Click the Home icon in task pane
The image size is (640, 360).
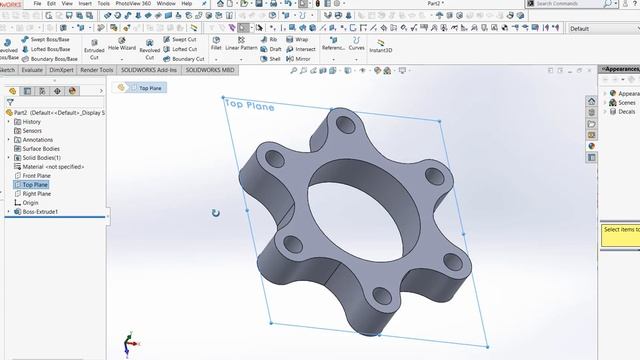click(591, 101)
